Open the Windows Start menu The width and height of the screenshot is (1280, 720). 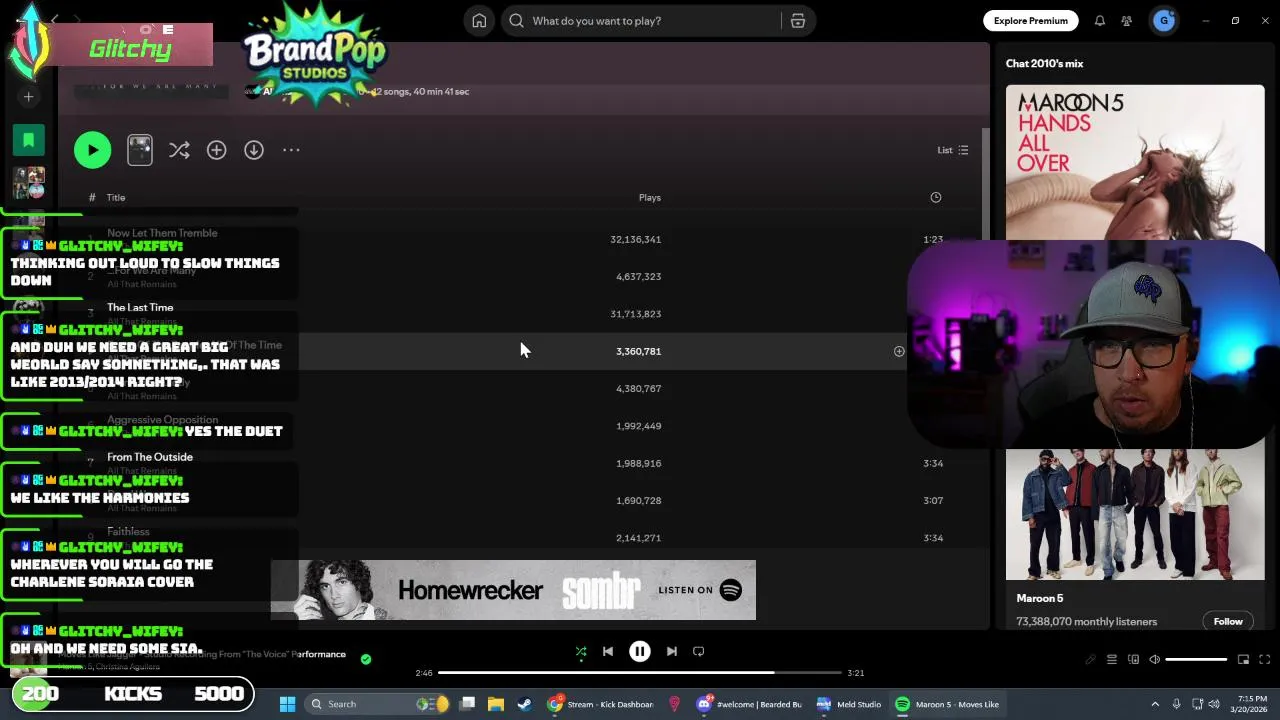[x=287, y=704]
